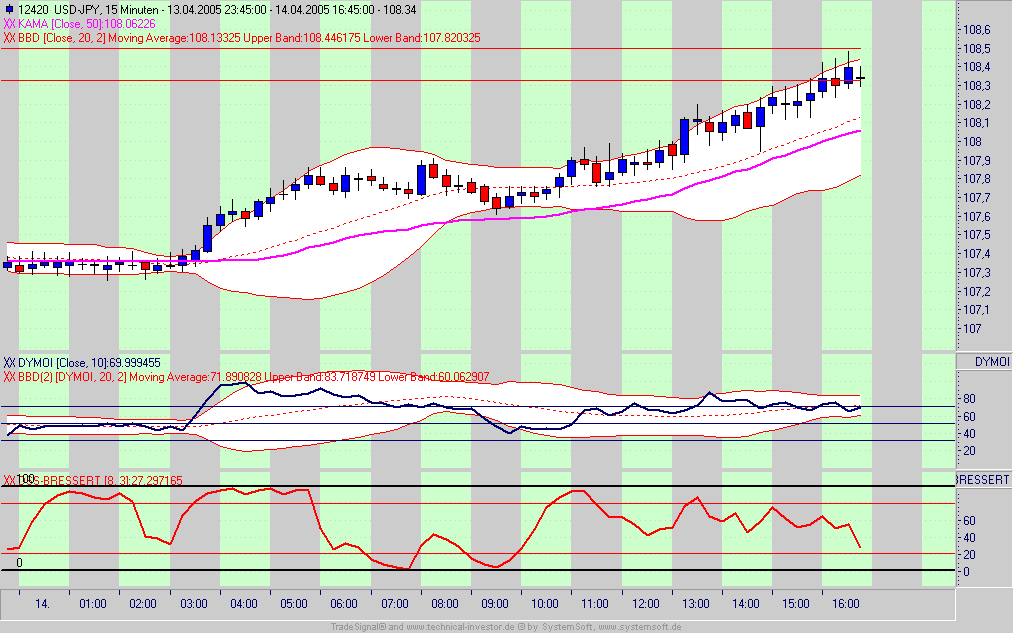Click the "0" label at left of BRESSERT pane
The image size is (1013, 633).
[x=19, y=563]
